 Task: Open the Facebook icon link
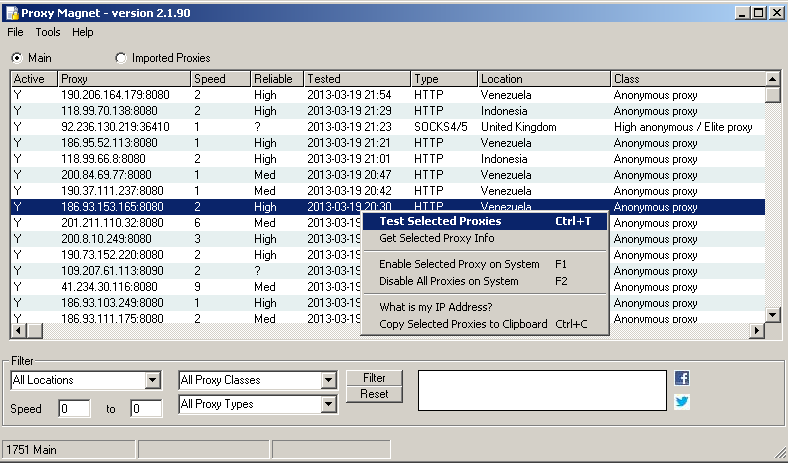tap(682, 378)
